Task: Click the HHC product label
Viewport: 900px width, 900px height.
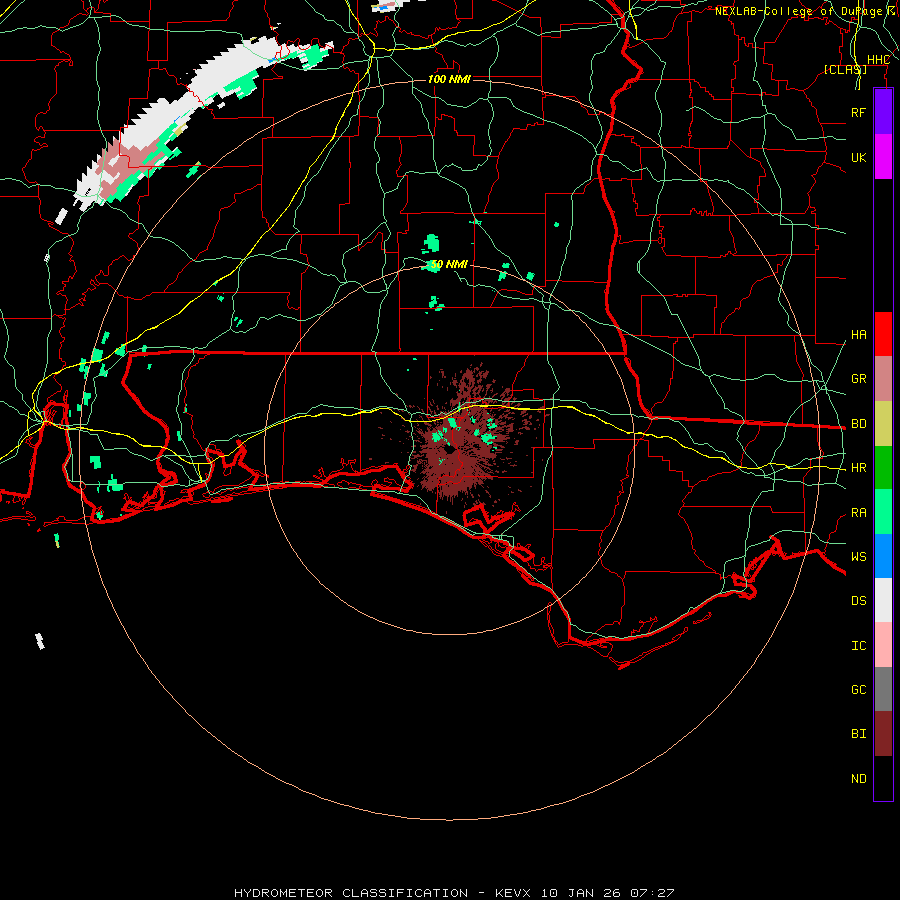Action: (878, 60)
